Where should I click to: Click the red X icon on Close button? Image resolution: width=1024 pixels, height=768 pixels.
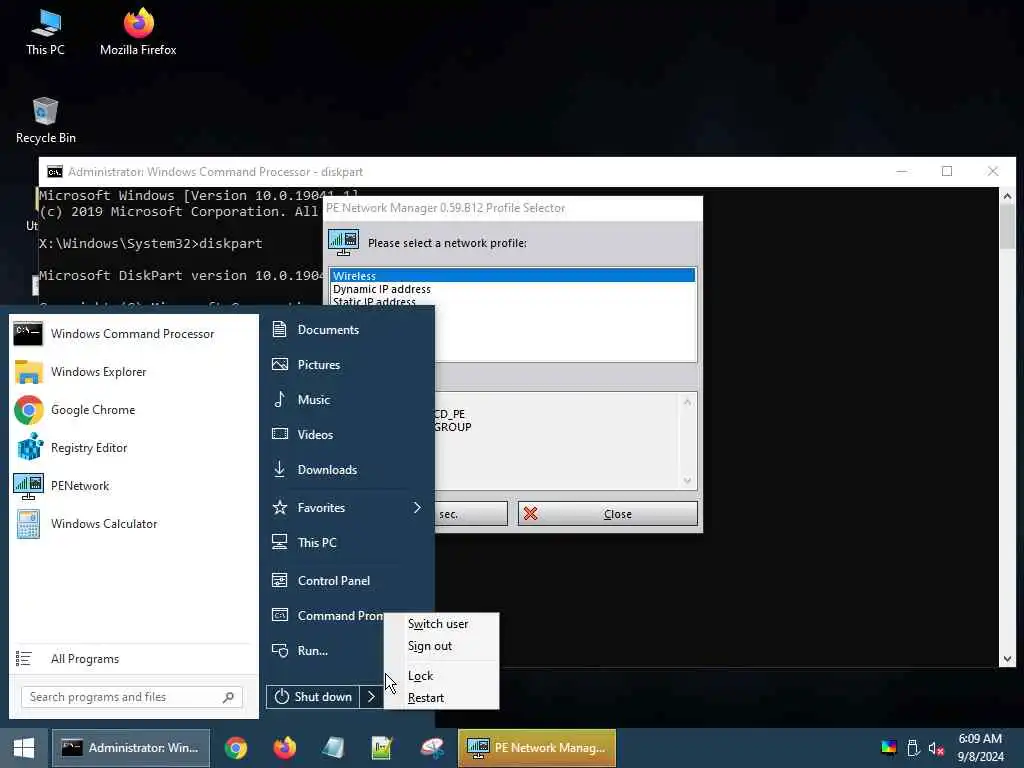[530, 514]
